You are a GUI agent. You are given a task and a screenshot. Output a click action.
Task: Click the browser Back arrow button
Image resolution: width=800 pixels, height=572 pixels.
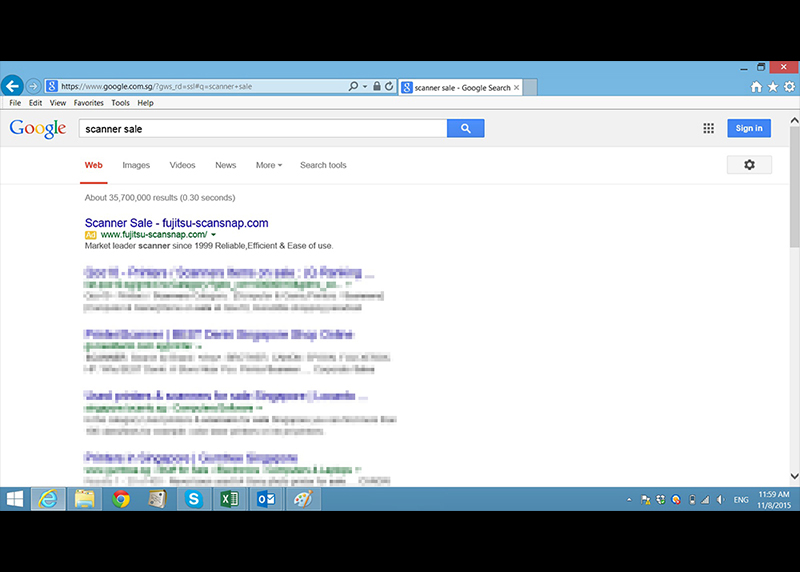tap(12, 86)
